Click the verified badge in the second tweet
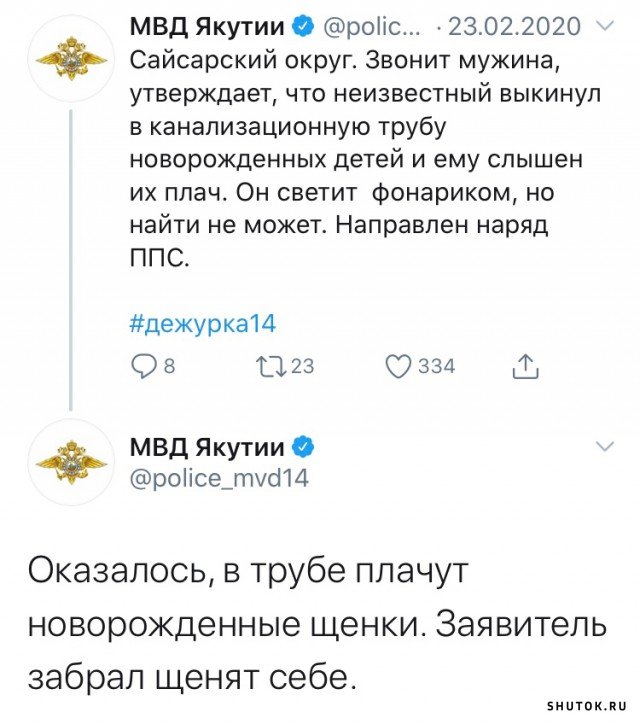This screenshot has height=724, width=640. click(x=304, y=447)
